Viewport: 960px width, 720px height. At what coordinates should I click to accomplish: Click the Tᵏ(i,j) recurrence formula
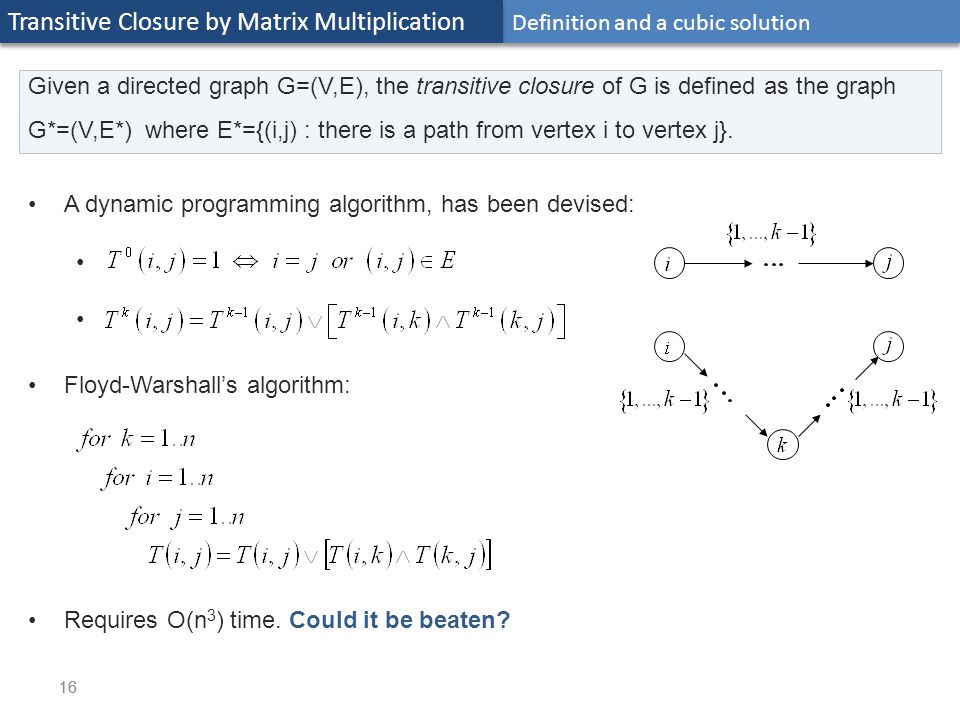[334, 321]
